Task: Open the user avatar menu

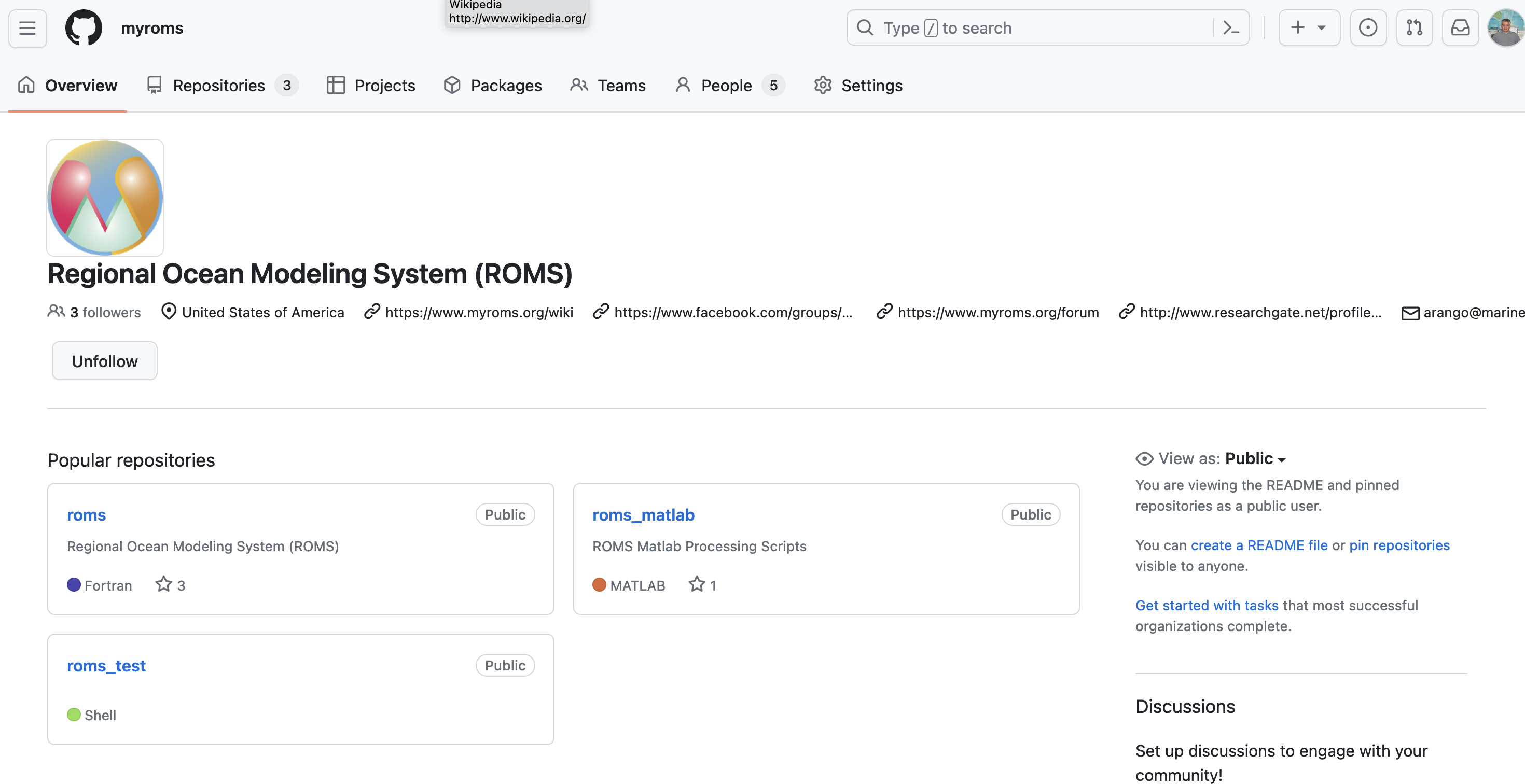Action: click(1505, 28)
